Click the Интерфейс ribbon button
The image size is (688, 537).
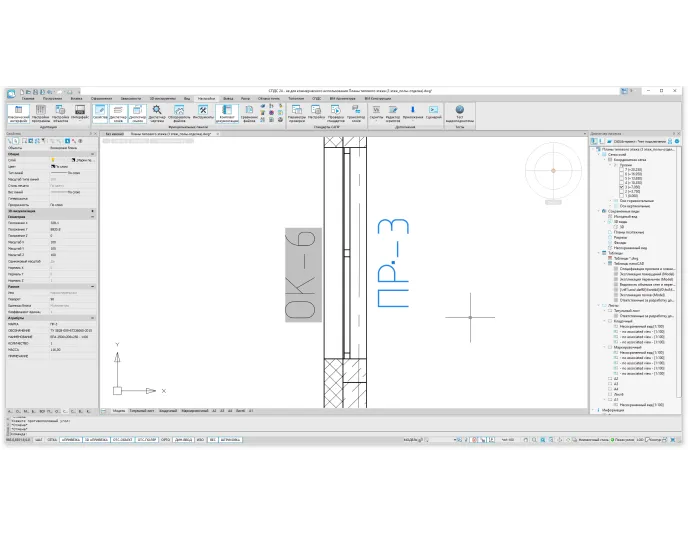[x=81, y=113]
